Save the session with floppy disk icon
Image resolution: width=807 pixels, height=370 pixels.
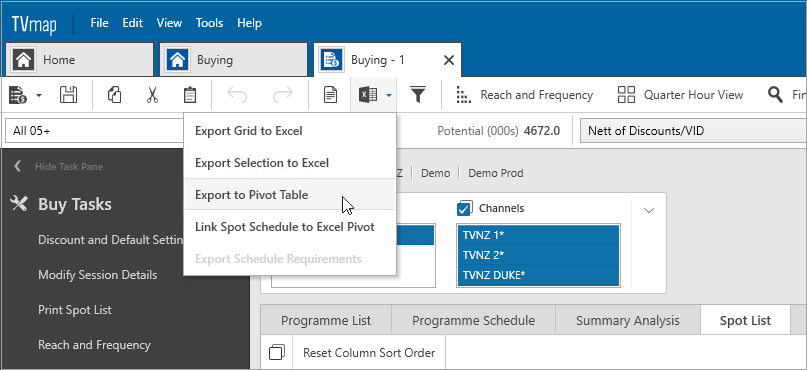click(x=68, y=95)
